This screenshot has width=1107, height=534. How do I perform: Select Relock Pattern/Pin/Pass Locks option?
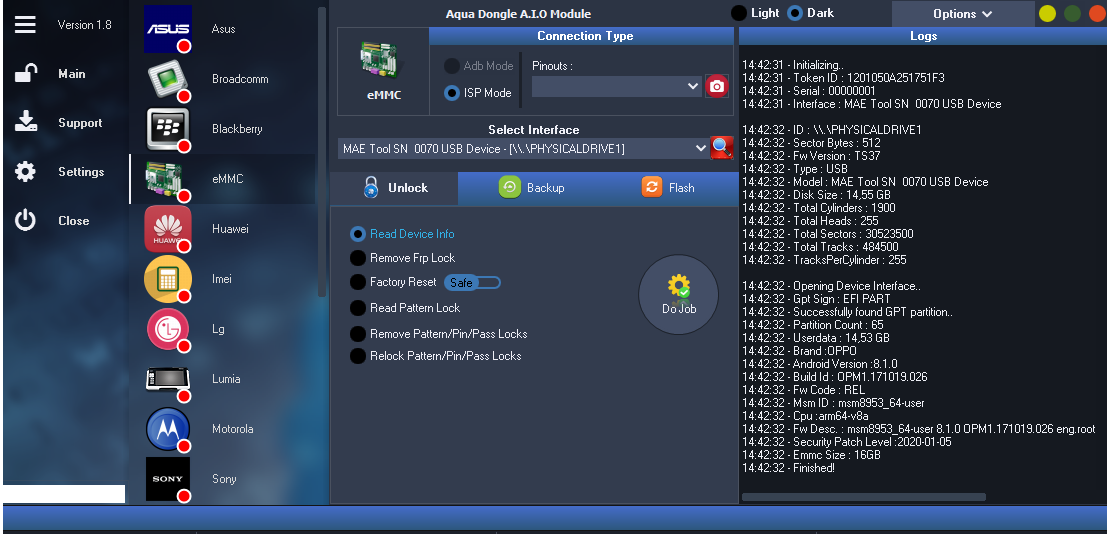(x=358, y=356)
